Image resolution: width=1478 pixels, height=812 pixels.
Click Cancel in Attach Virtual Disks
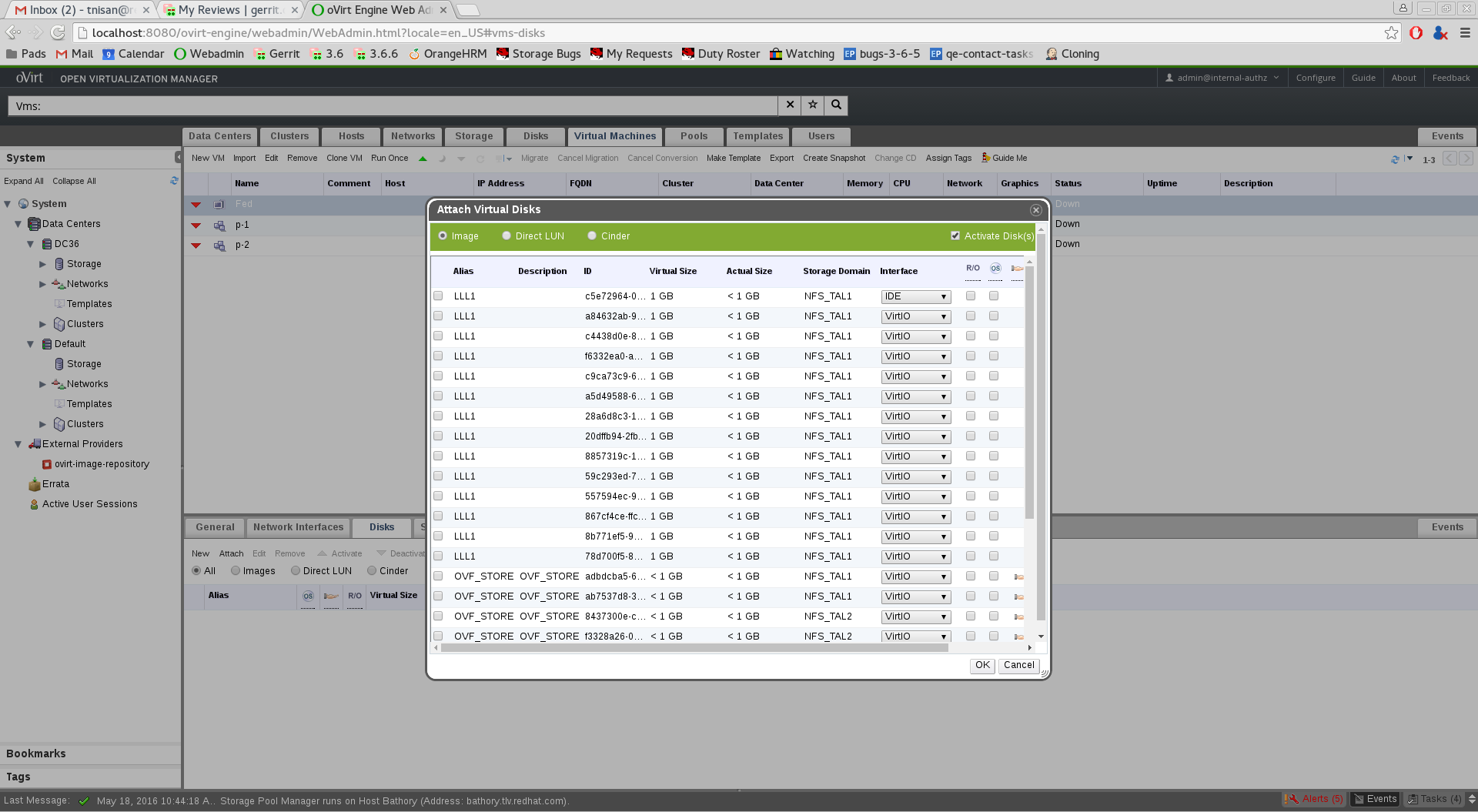[x=1018, y=665]
